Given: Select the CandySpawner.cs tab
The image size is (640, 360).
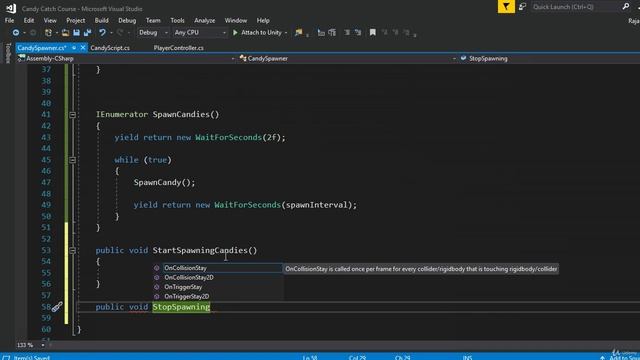Looking at the screenshot, I should 42,48.
